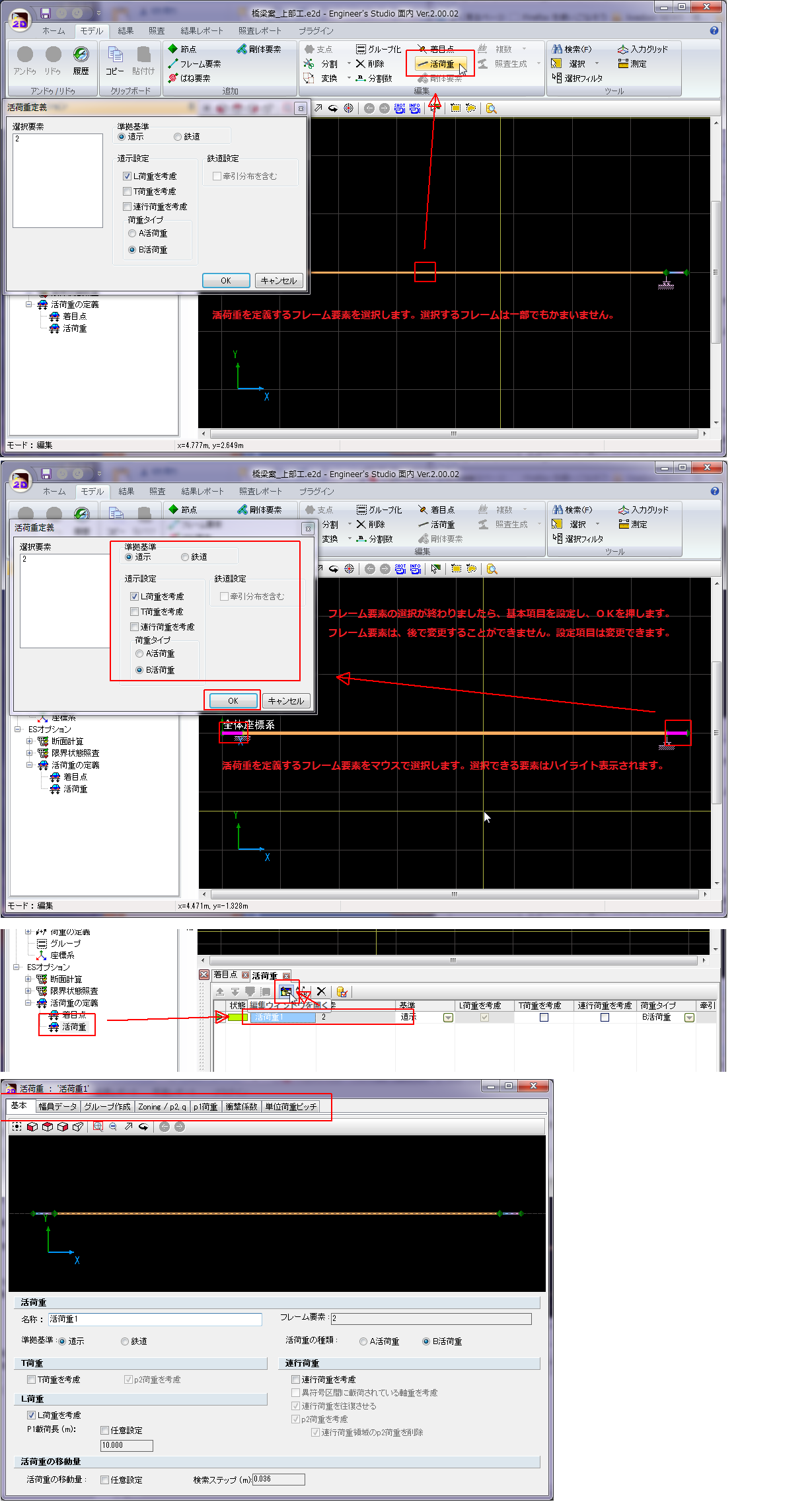Click zoom-out magnifier in 活荷重1 window toolbar
Image resolution: width=812 pixels, height=1504 pixels.
pyautogui.click(x=113, y=1127)
